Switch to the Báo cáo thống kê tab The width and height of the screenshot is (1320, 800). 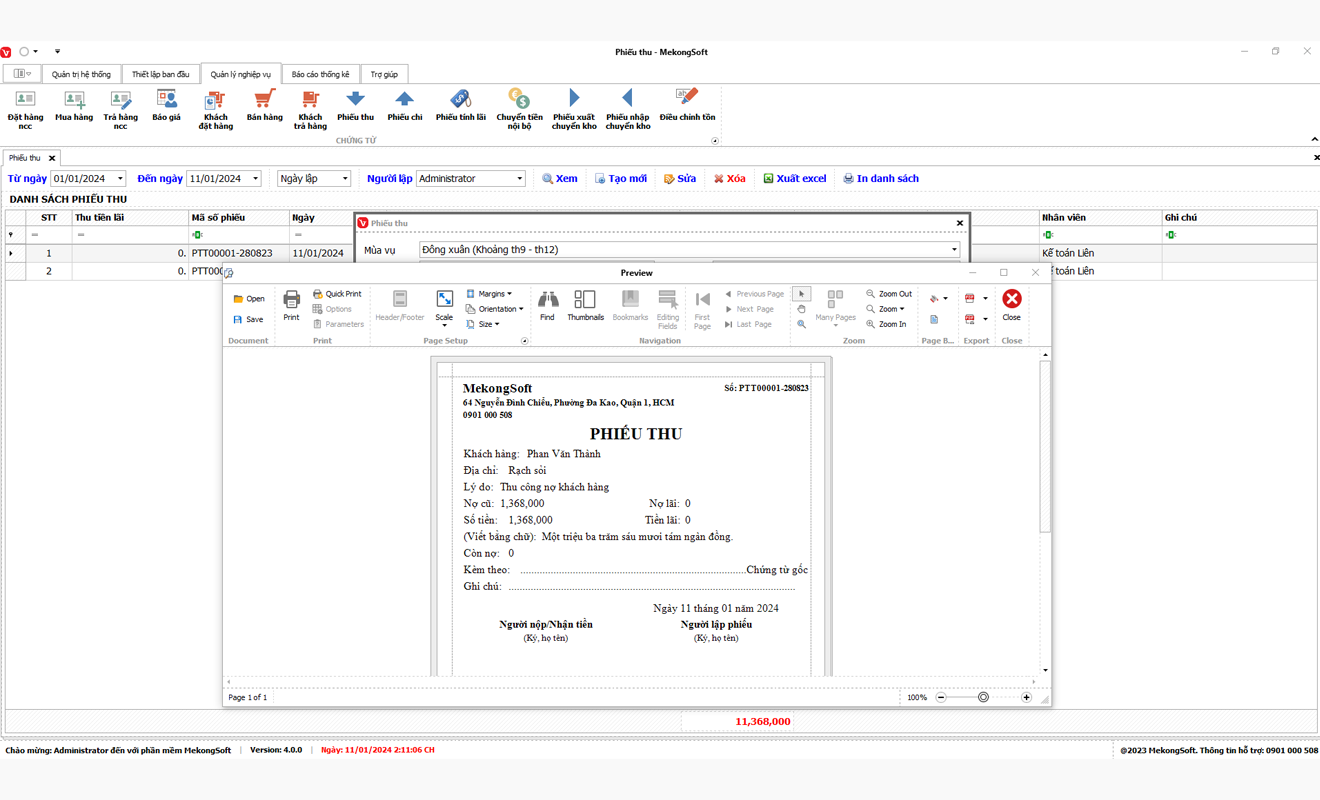[320, 74]
